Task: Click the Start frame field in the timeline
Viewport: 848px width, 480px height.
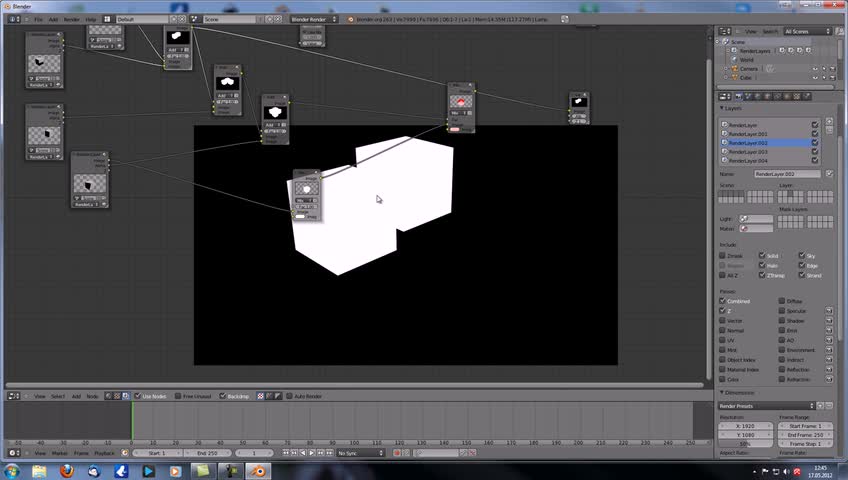Action: (x=157, y=453)
